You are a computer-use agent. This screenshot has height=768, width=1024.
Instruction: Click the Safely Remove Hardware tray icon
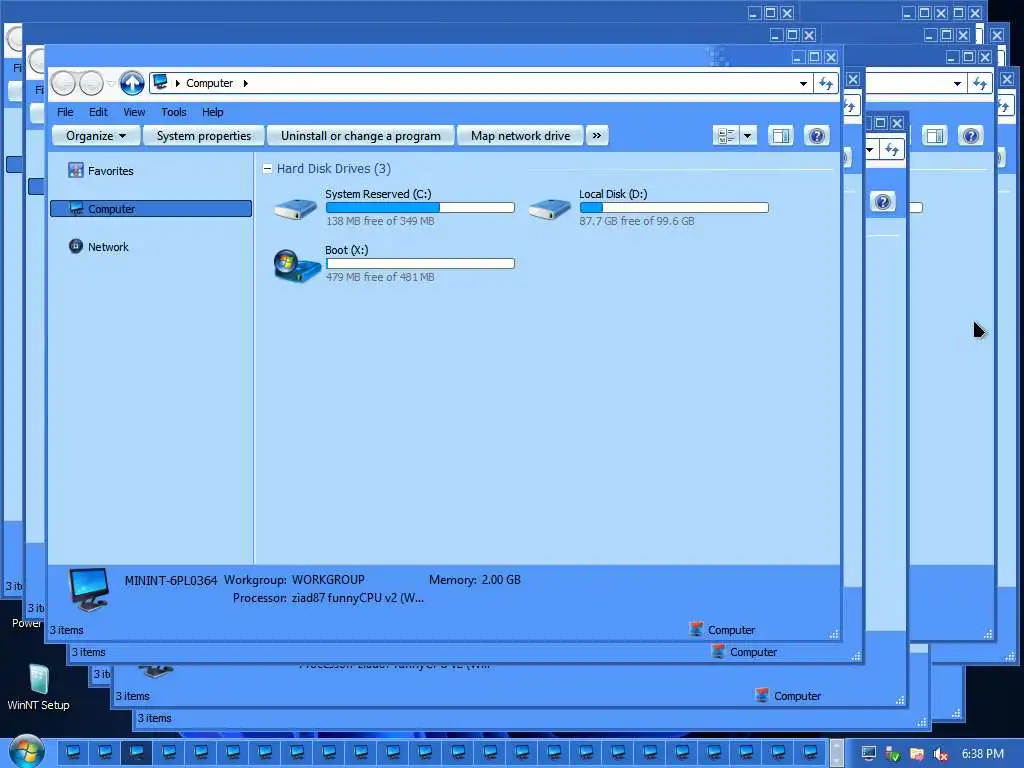tap(892, 754)
